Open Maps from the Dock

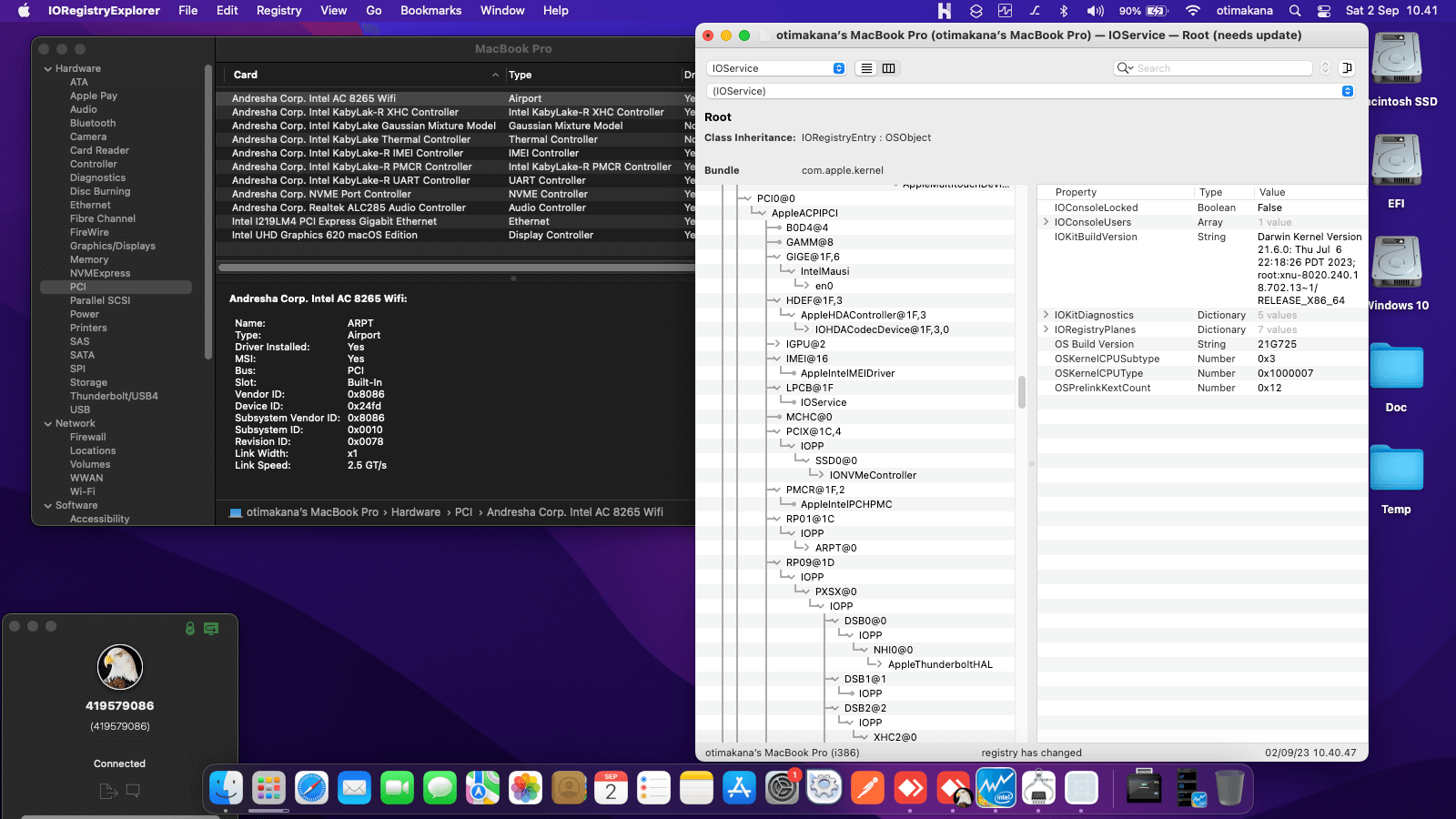coord(482,788)
